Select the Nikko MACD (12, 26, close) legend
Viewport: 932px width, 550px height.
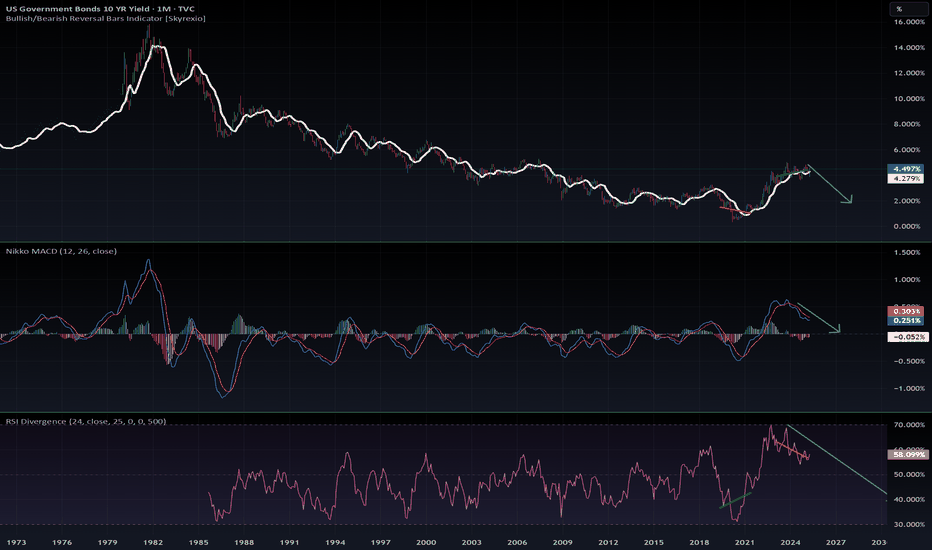click(61, 251)
